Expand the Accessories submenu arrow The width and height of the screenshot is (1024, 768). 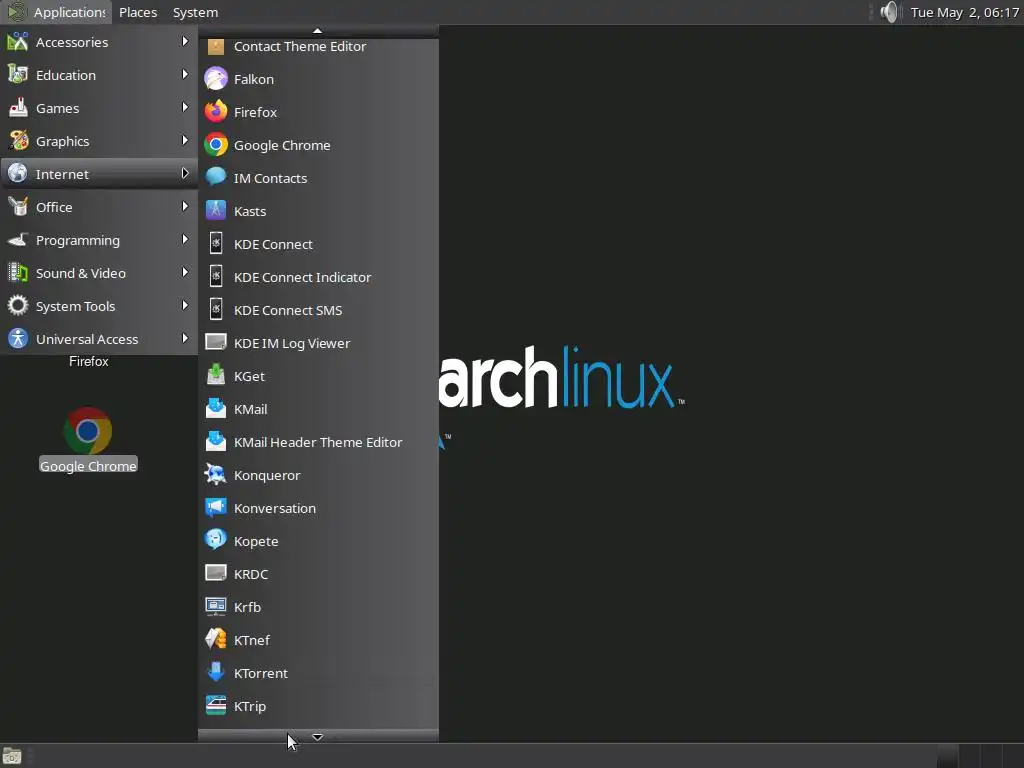[x=185, y=41]
